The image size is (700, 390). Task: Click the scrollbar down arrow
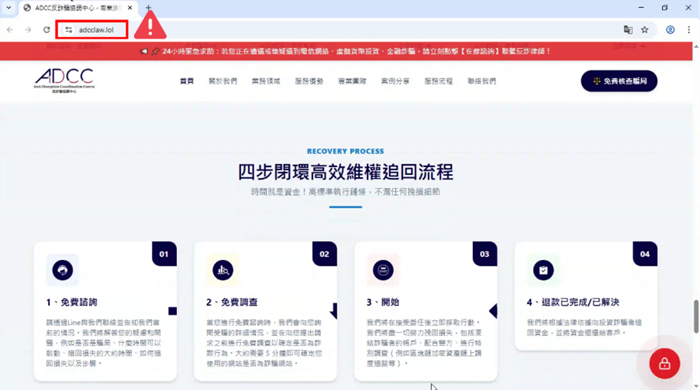[696, 386]
